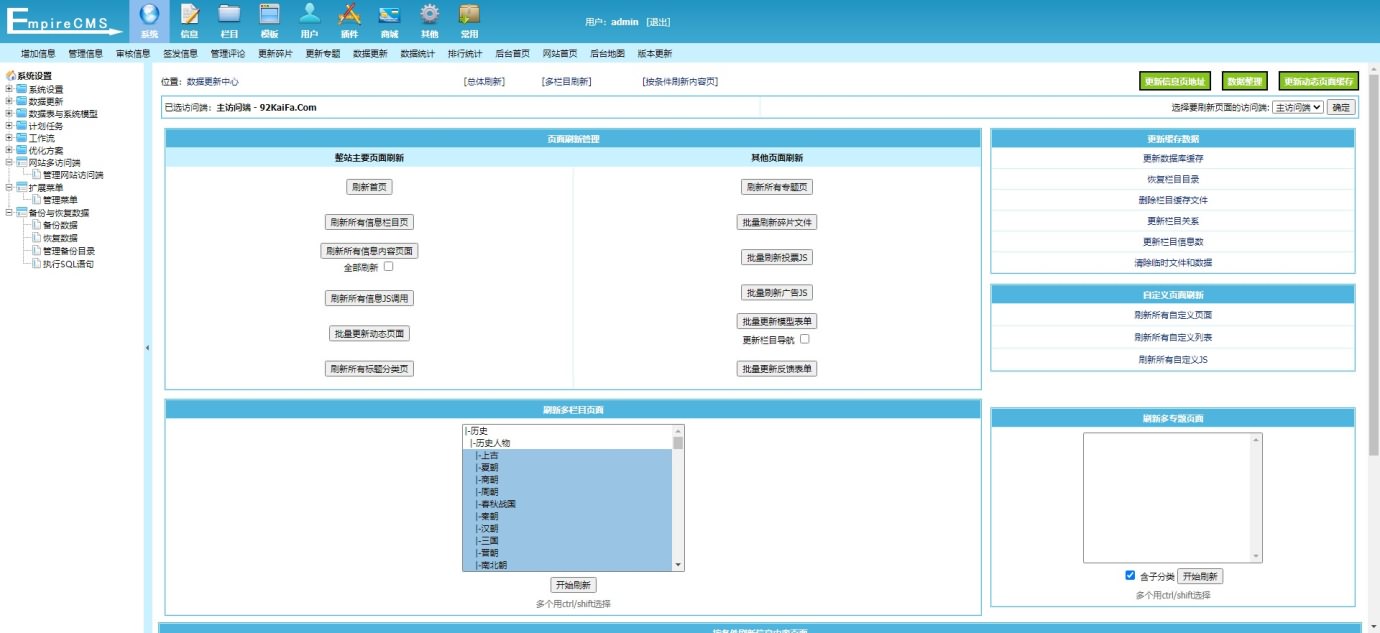This screenshot has height=633, width=1380.
Task: Click the 批量刷新碎片文件 button
Action: 778,222
